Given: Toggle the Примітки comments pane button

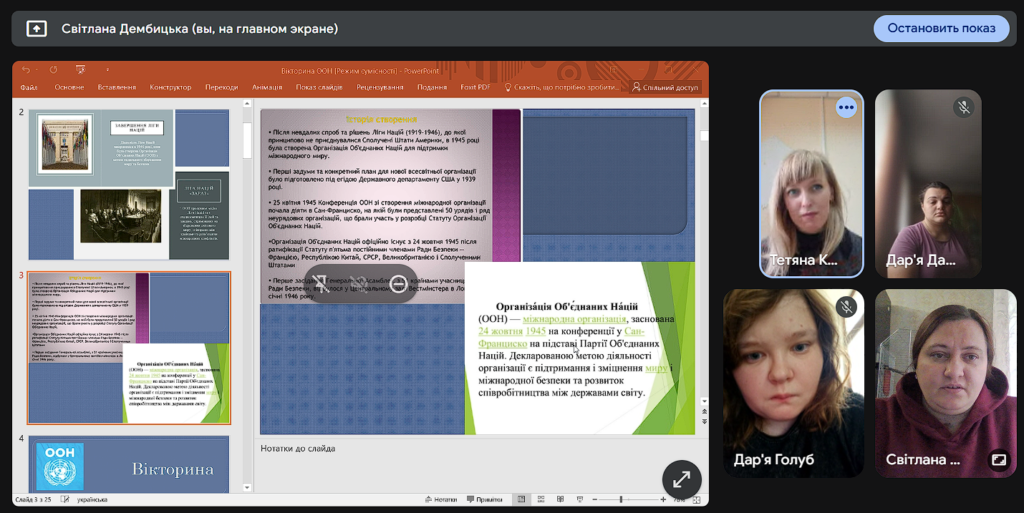Looking at the screenshot, I should tap(484, 499).
